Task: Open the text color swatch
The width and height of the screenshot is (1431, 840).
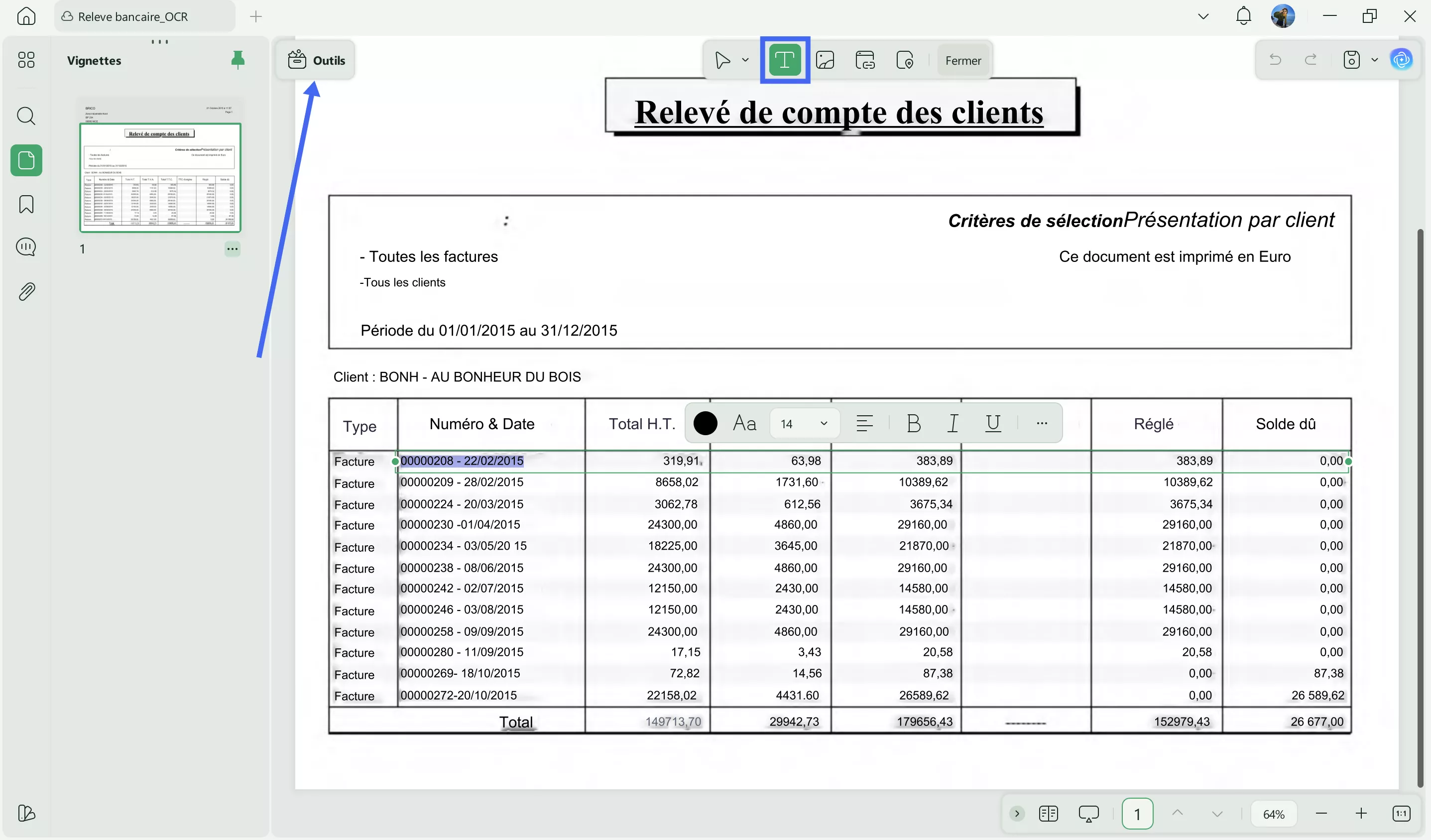Action: click(x=706, y=423)
